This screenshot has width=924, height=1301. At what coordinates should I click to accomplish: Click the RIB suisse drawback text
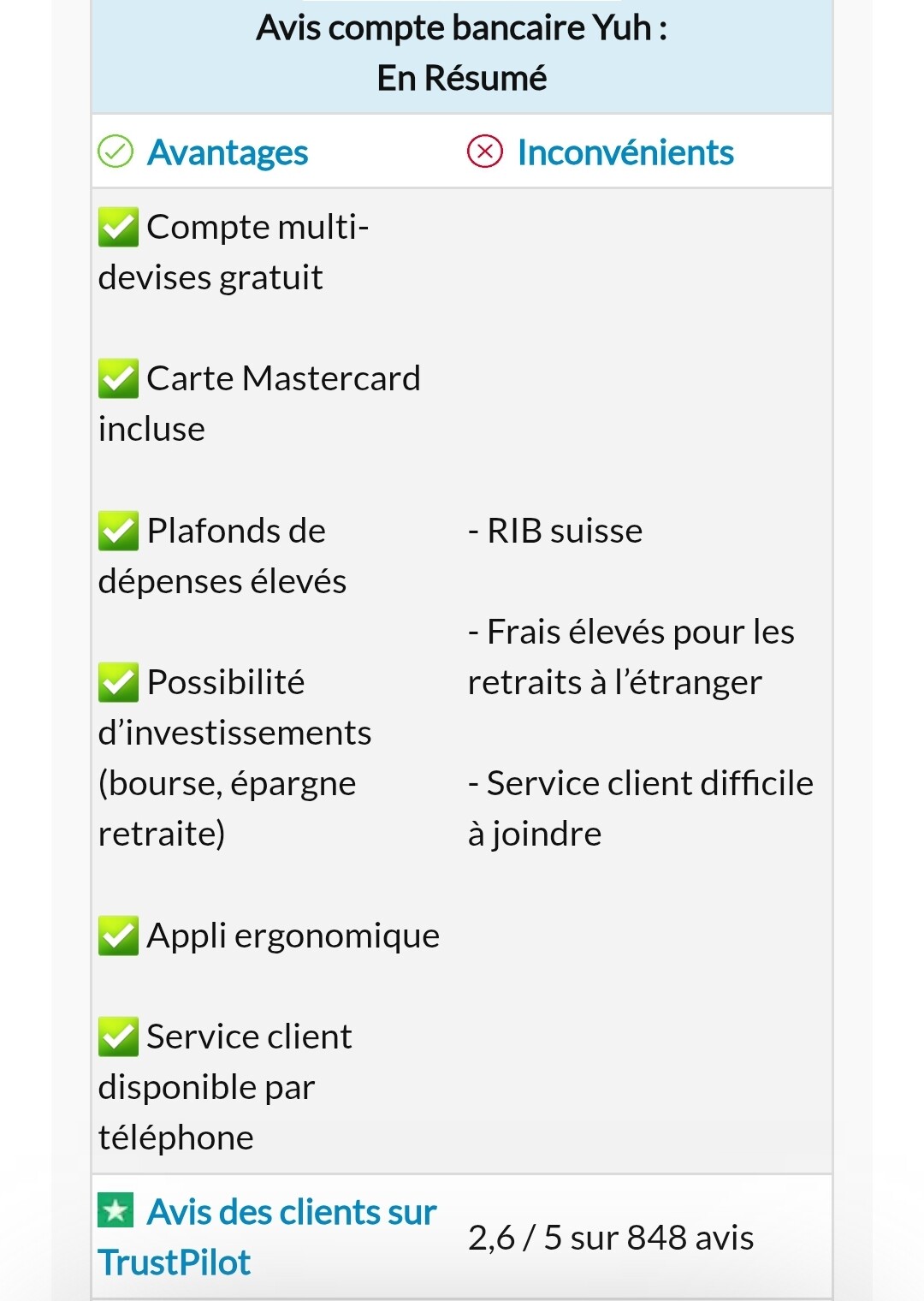555,531
